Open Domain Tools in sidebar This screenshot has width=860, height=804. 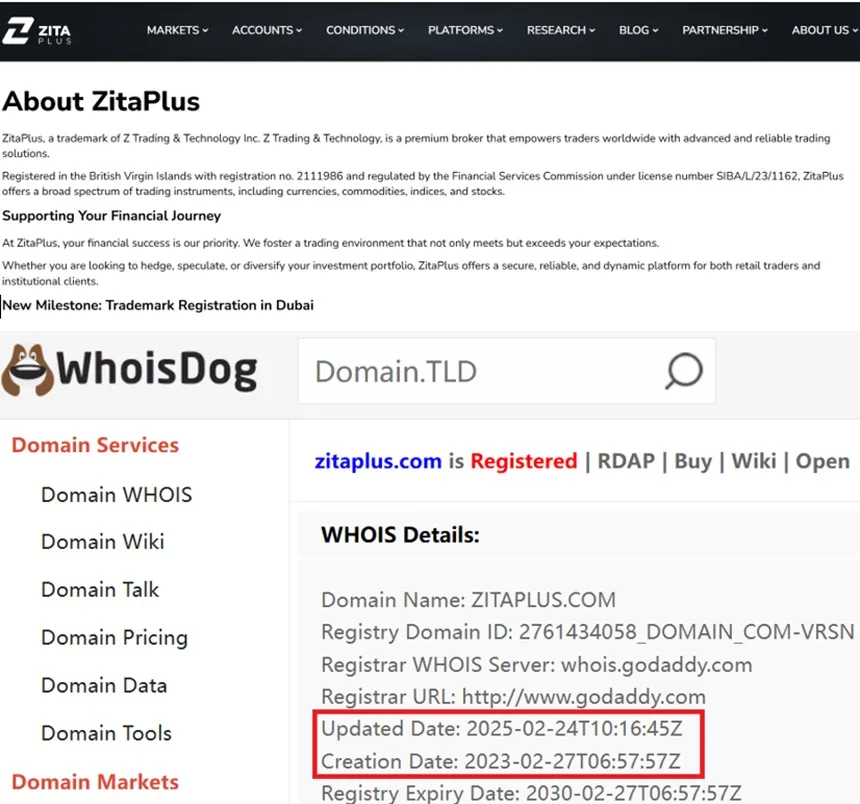pyautogui.click(x=106, y=733)
